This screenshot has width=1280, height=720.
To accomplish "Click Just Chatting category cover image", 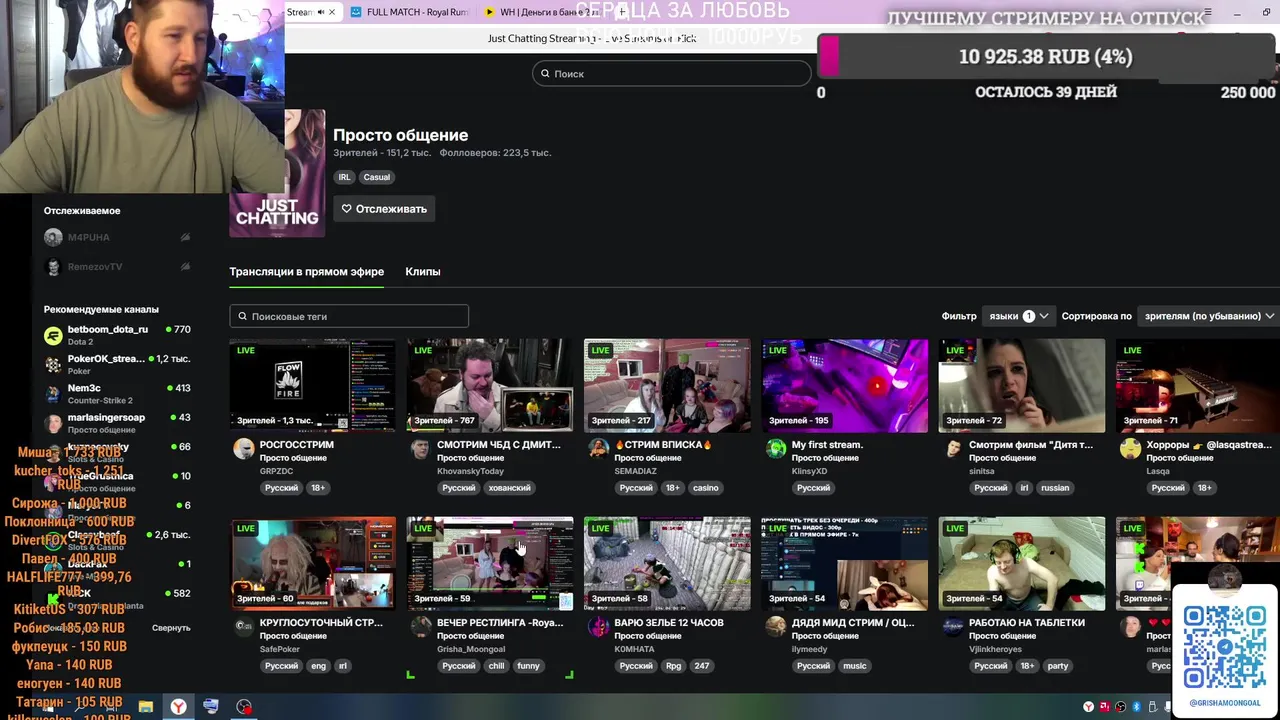I will 277,173.
